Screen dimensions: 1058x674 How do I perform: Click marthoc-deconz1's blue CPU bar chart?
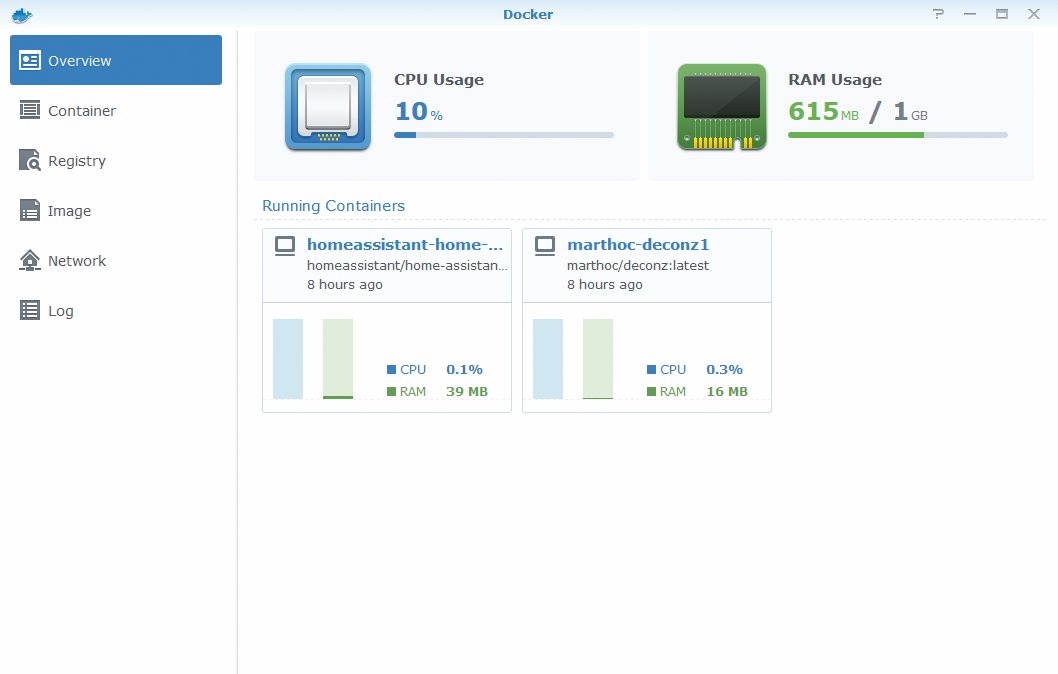point(548,359)
